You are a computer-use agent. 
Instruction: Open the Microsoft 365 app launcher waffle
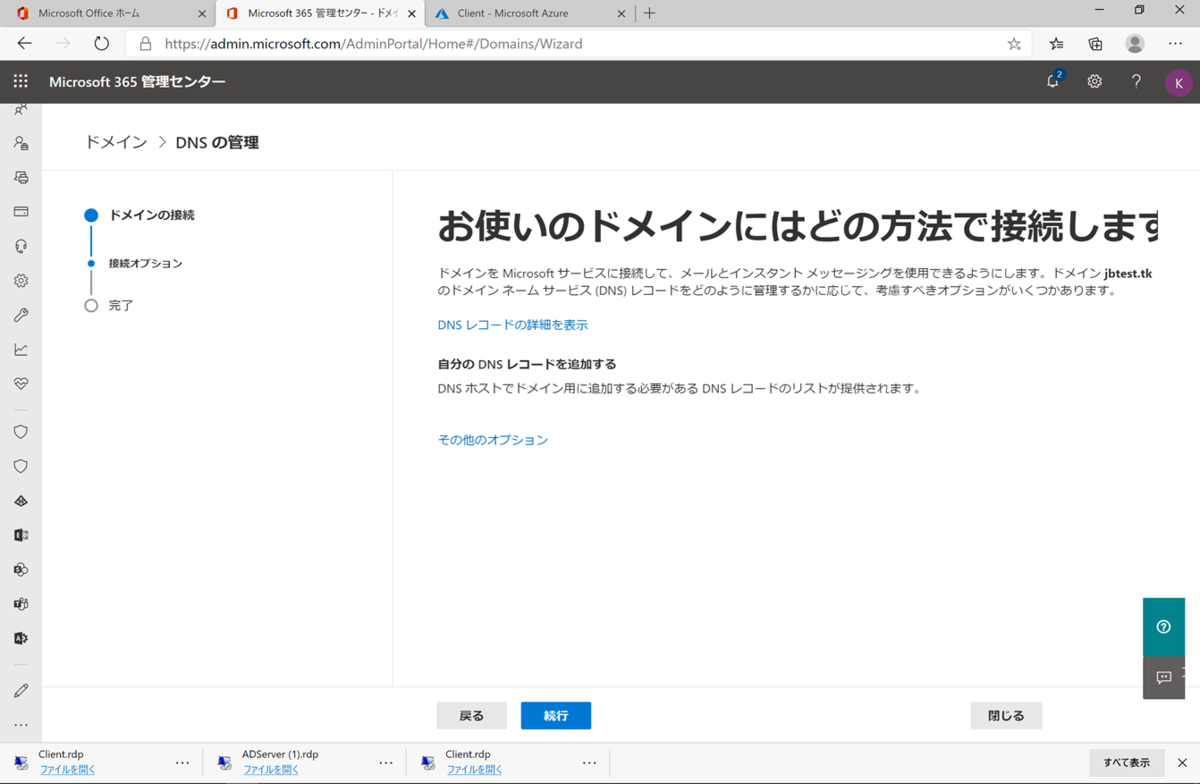(21, 82)
